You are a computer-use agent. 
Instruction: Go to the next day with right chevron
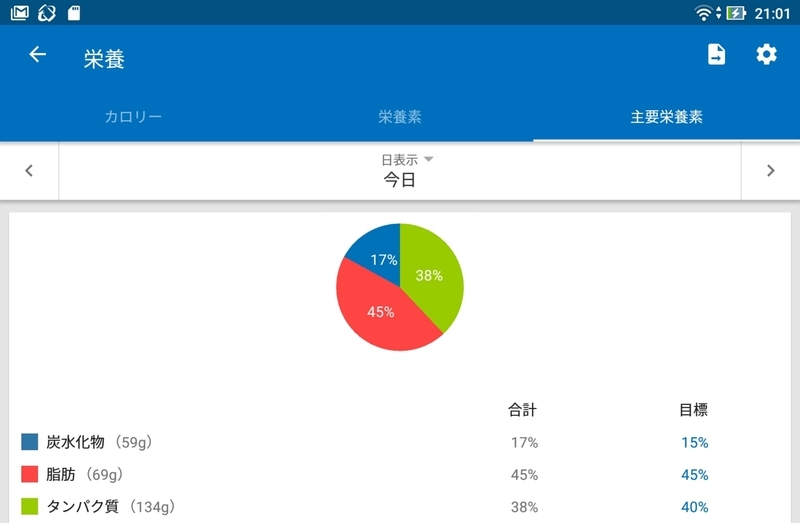pyautogui.click(x=770, y=170)
